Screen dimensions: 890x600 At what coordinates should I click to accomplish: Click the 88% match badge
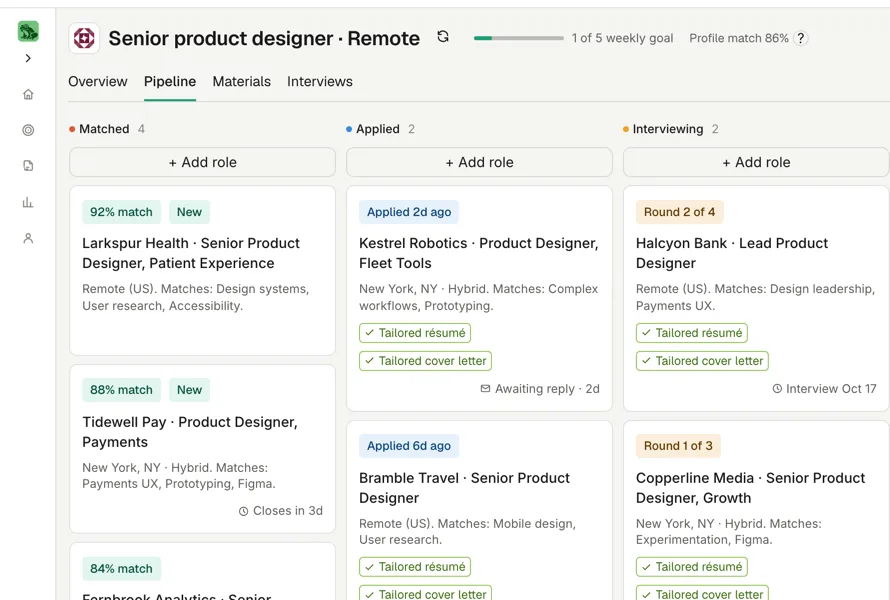pyautogui.click(x=121, y=390)
